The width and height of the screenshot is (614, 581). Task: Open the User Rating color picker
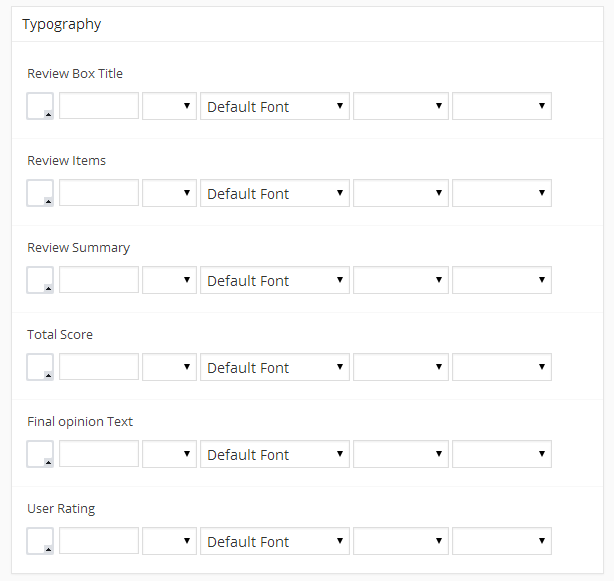(x=40, y=541)
